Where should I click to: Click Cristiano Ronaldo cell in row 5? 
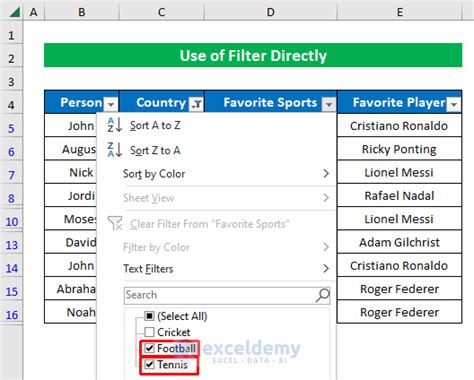click(399, 125)
